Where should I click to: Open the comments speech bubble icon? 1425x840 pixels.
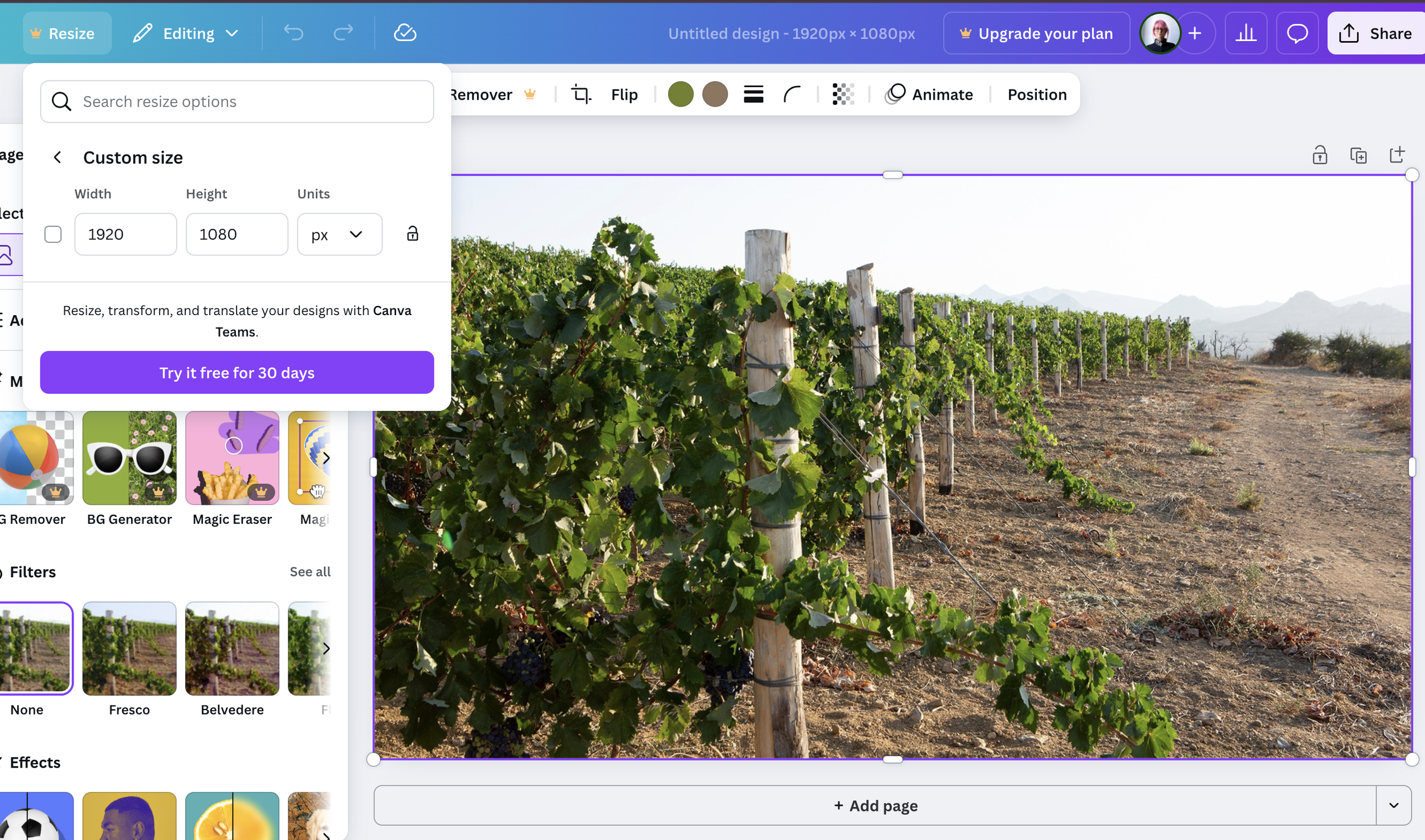(x=1297, y=33)
